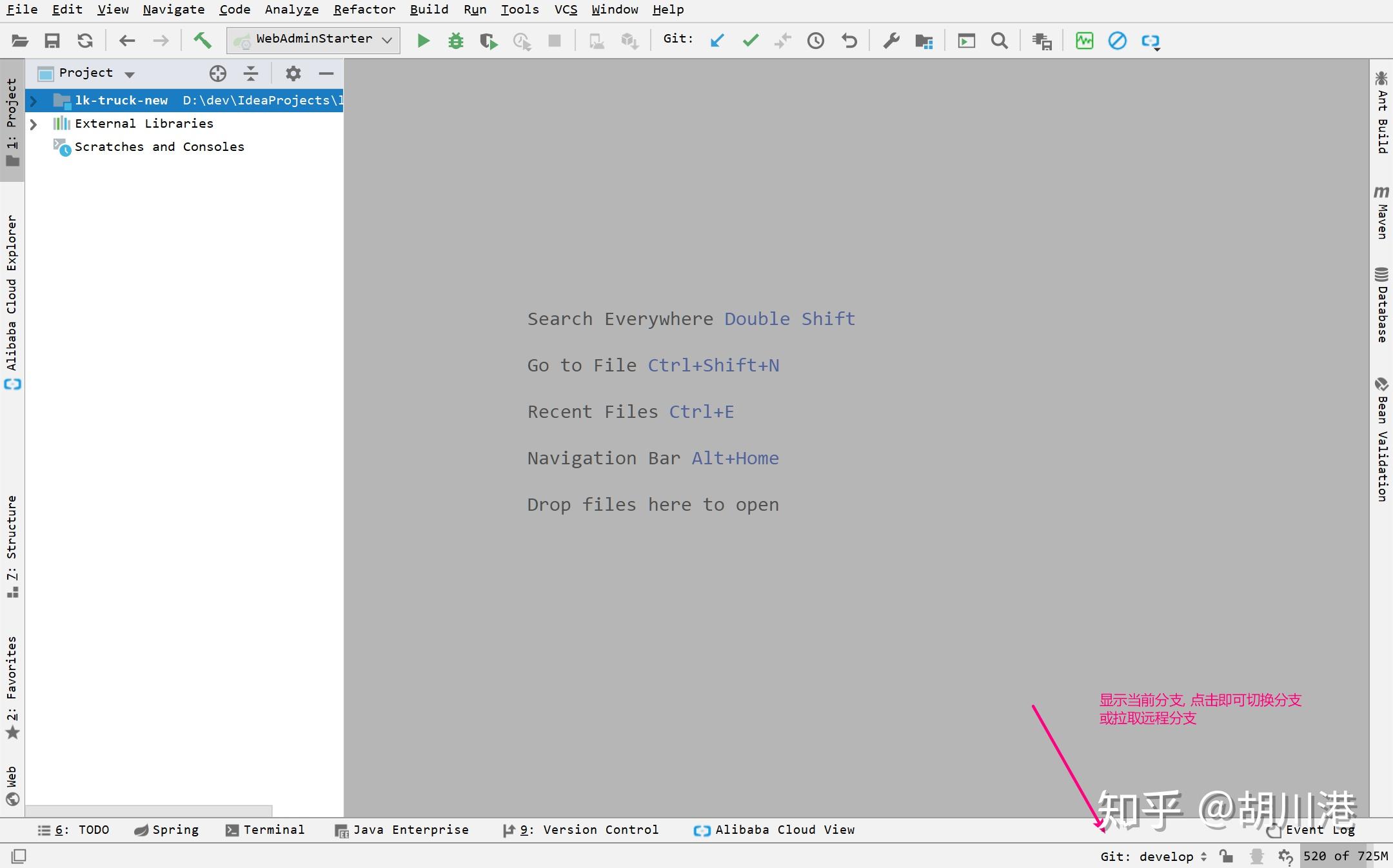Screen dimensions: 1393x868
Task: Click the Build project hammer icon
Action: tap(203, 41)
